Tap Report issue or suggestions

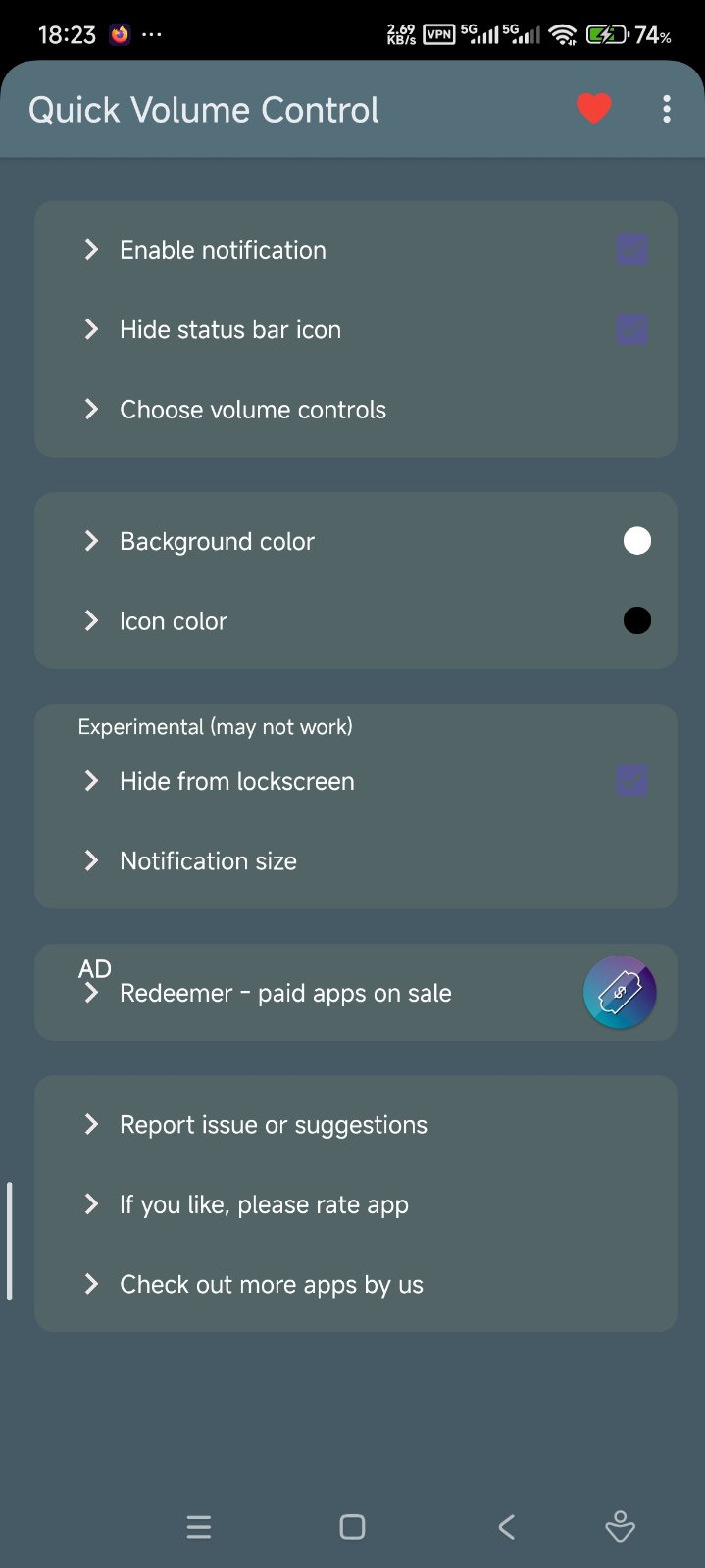point(274,1125)
